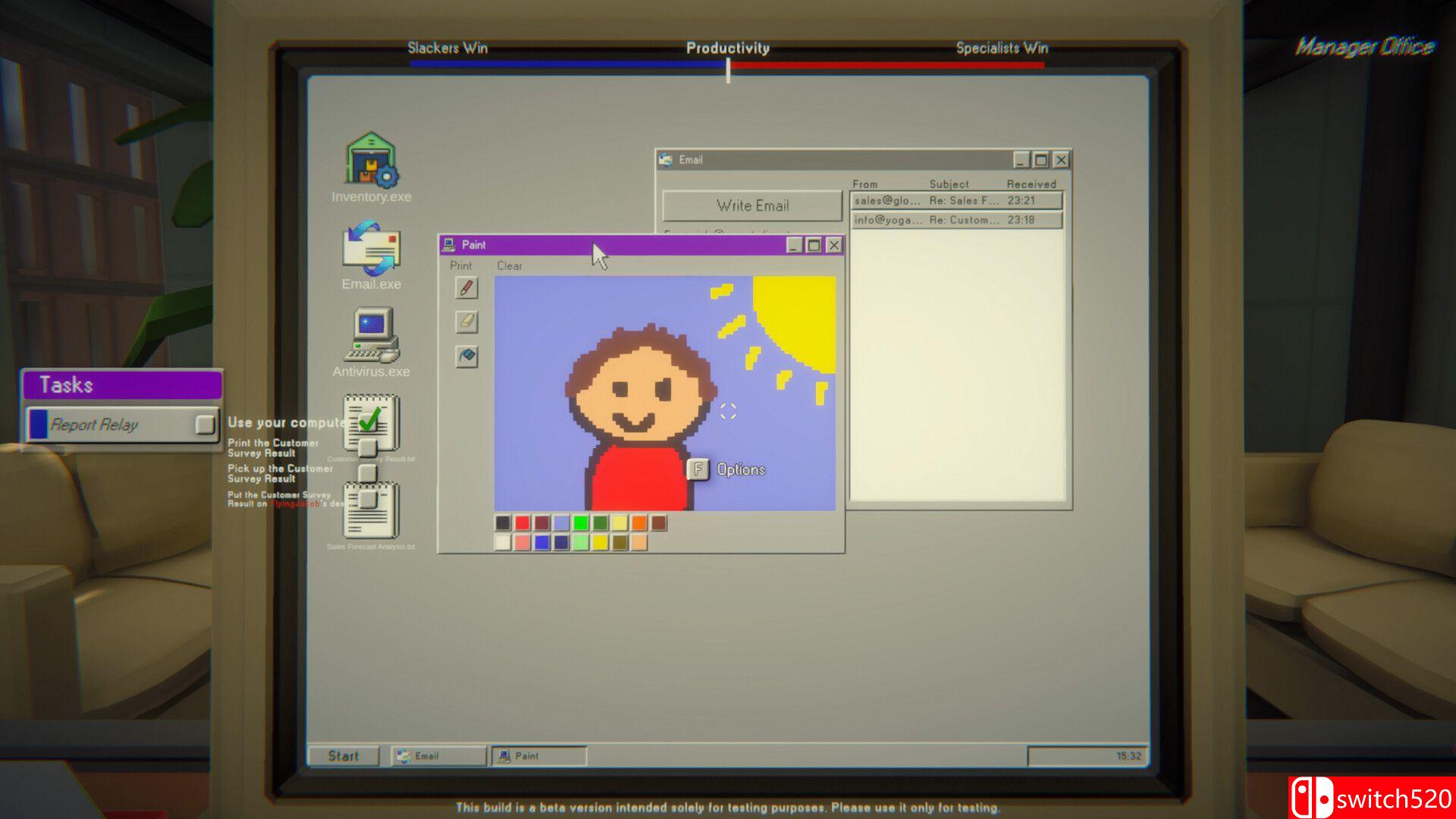Launch Antivirus.exe from desktop
Viewport: 1456px width, 819px height.
[x=371, y=336]
